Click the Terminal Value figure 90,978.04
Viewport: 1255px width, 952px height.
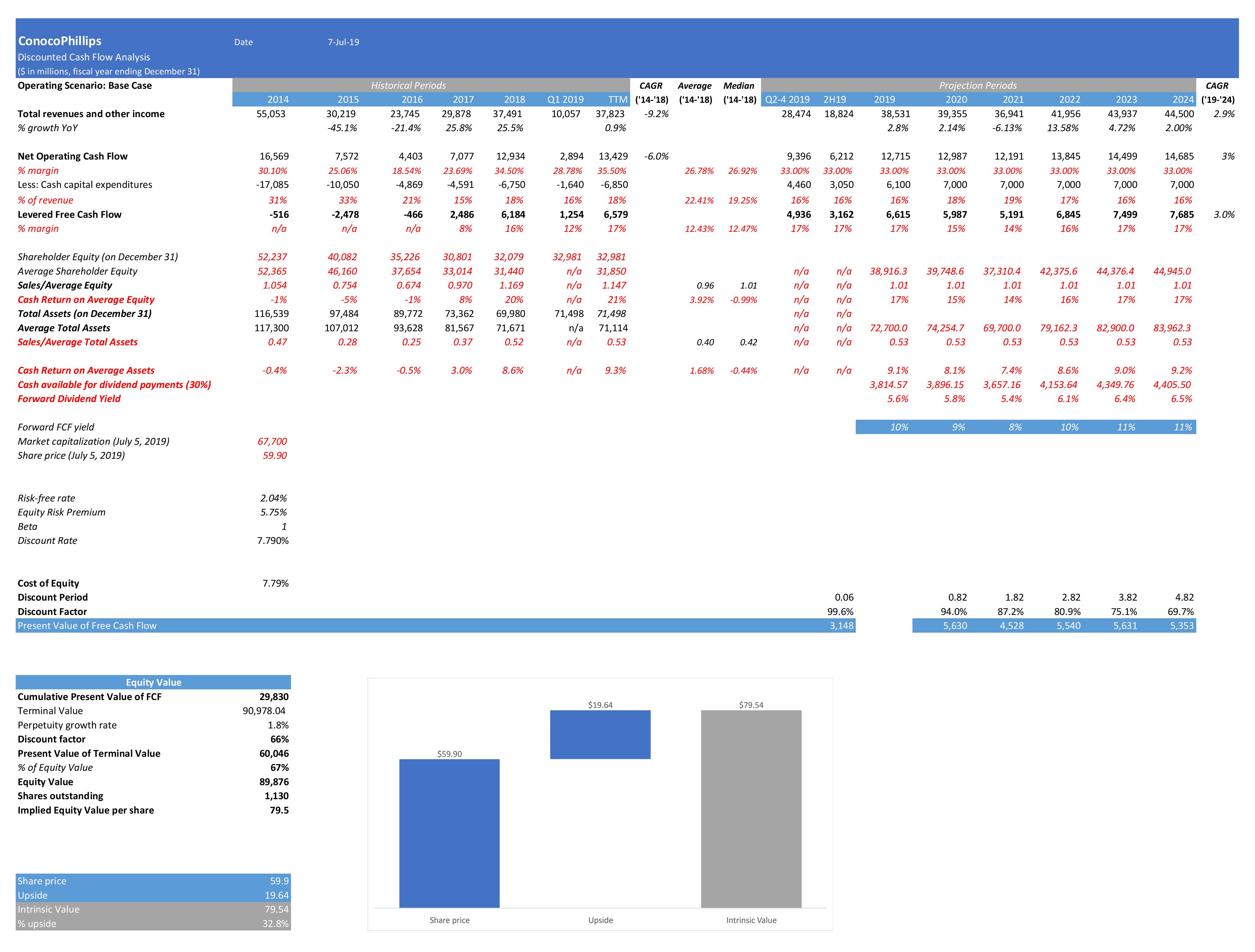(x=264, y=710)
